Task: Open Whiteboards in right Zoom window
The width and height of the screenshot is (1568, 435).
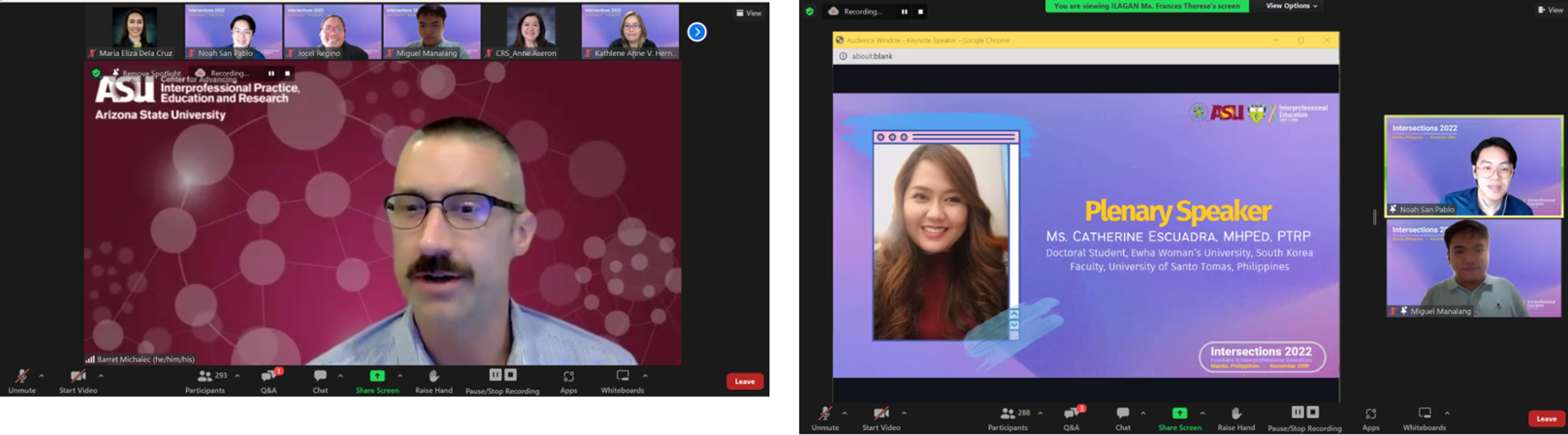Action: 1425,418
